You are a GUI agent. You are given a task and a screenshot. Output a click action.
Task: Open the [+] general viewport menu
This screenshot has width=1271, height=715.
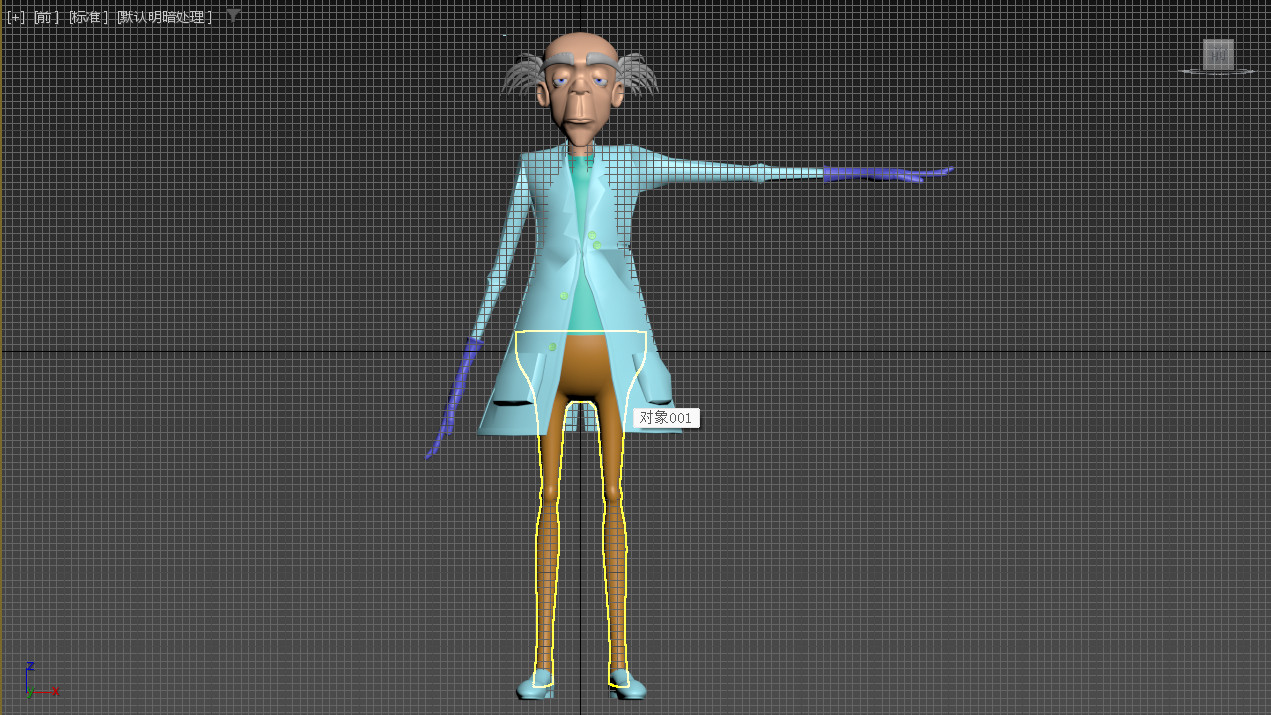[x=15, y=17]
